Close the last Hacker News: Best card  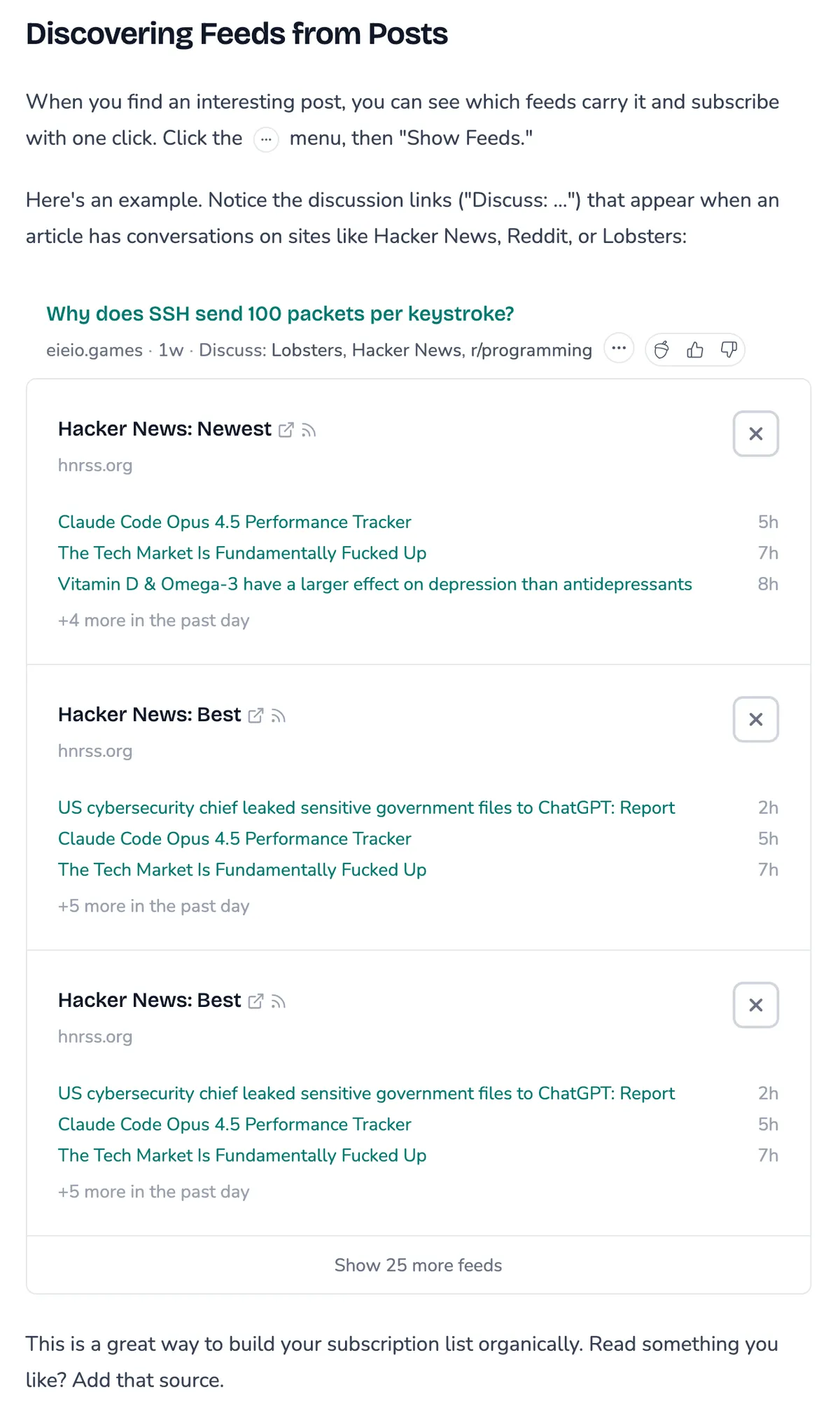click(755, 1006)
